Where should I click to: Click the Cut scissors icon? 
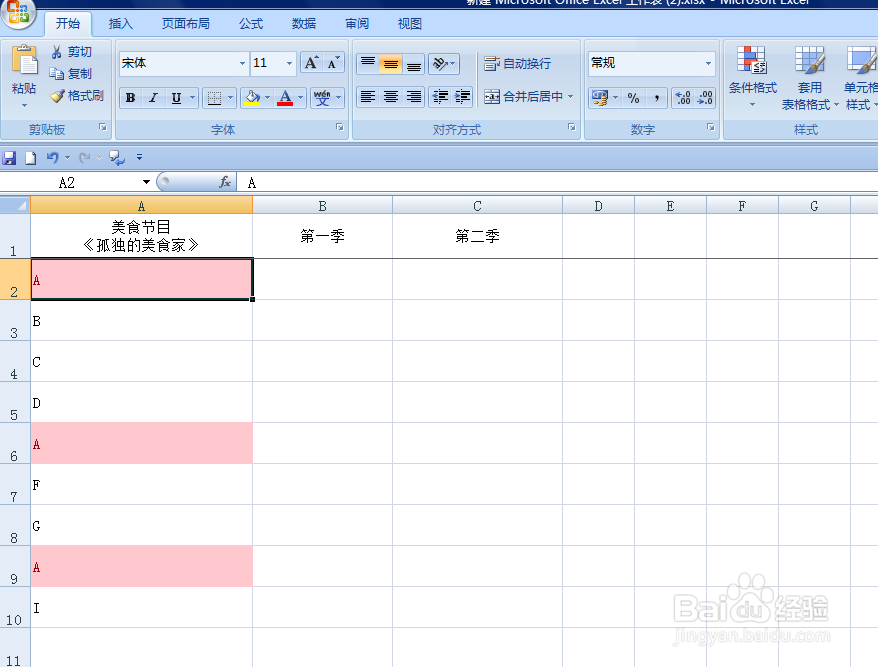pyautogui.click(x=56, y=52)
